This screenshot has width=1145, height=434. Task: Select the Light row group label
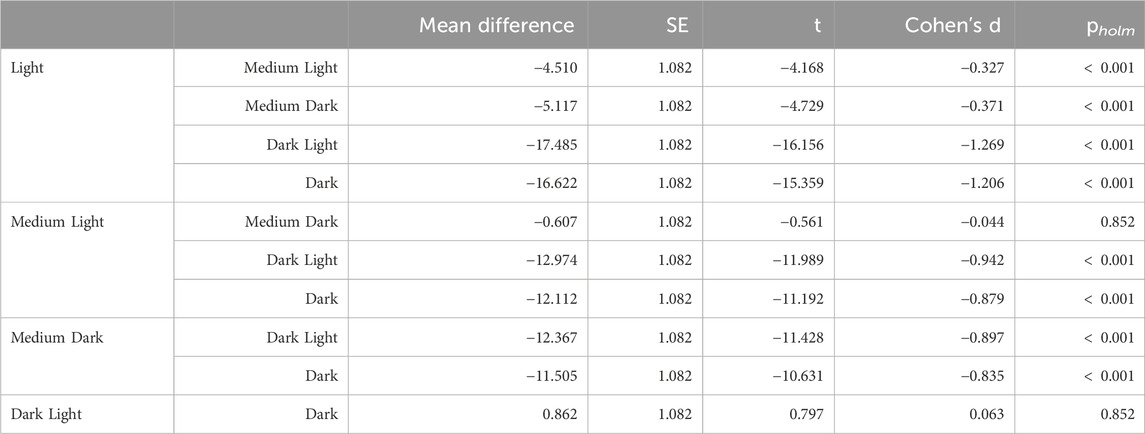(27, 68)
